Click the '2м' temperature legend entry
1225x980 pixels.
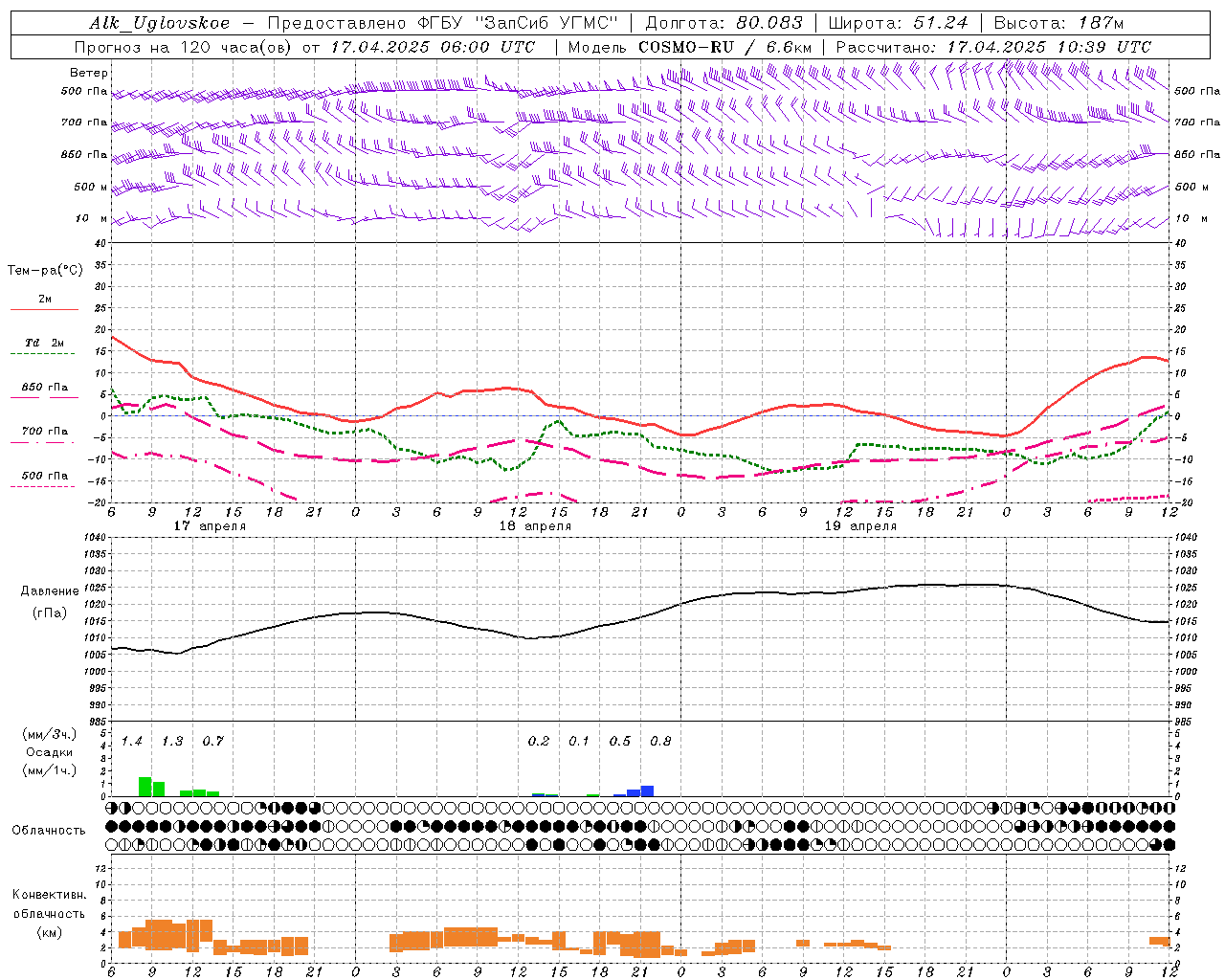45,300
